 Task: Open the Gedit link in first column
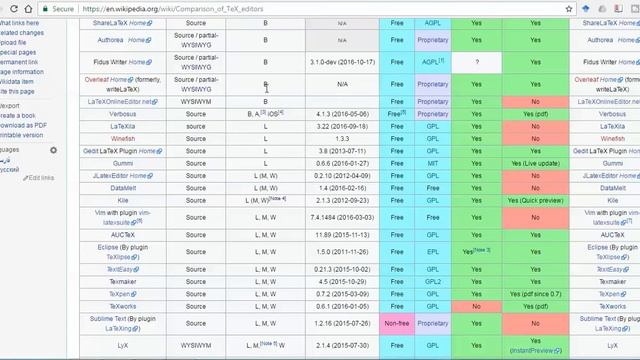point(91,151)
